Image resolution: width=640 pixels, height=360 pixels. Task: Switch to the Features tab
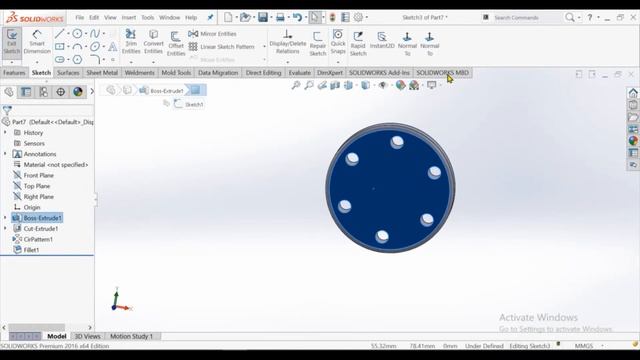(14, 73)
